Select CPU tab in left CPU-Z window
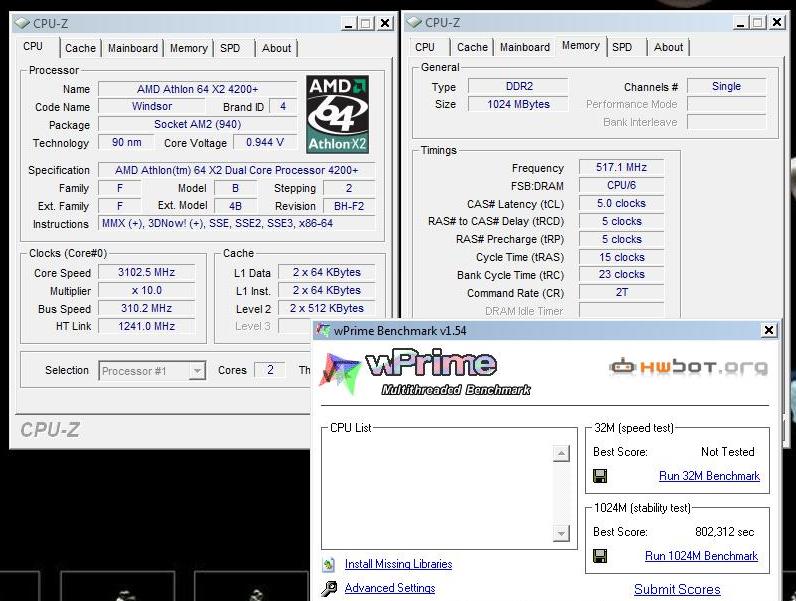796x601 pixels. click(33, 46)
